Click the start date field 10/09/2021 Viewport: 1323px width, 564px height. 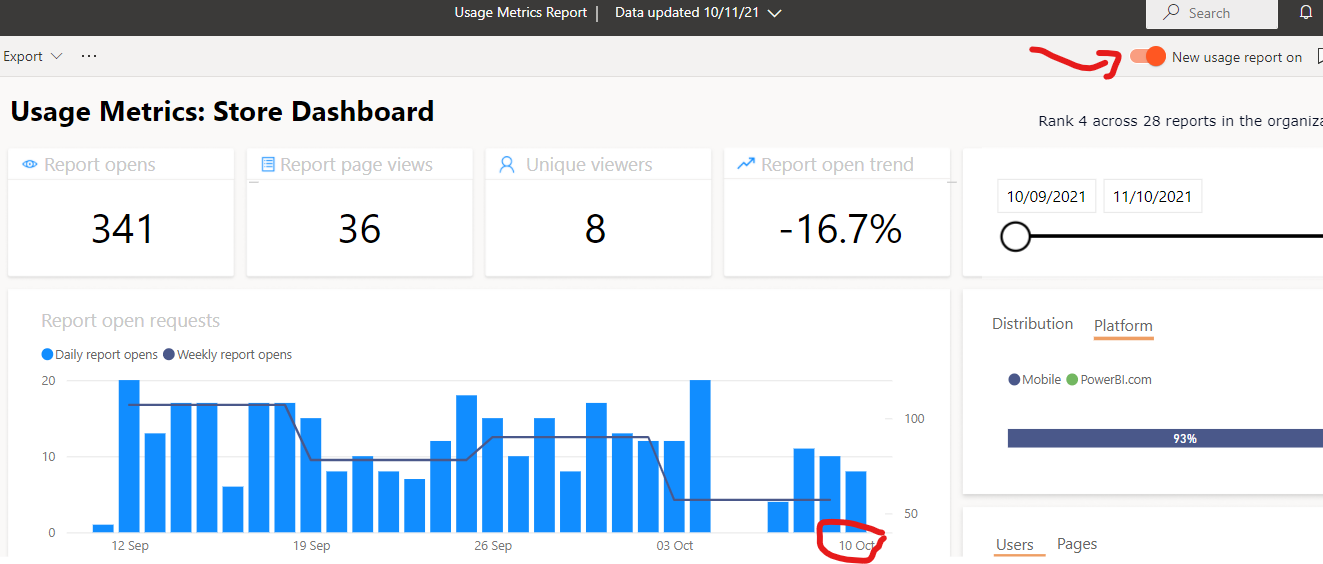pyautogui.click(x=1047, y=196)
